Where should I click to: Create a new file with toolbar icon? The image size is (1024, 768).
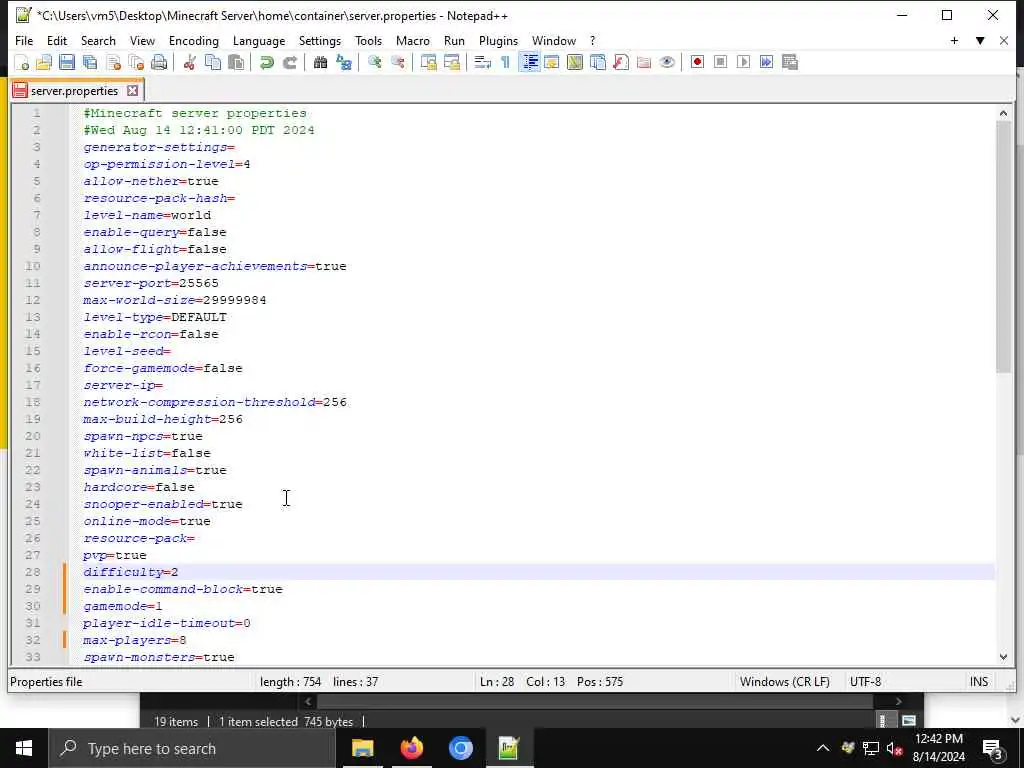coord(22,62)
